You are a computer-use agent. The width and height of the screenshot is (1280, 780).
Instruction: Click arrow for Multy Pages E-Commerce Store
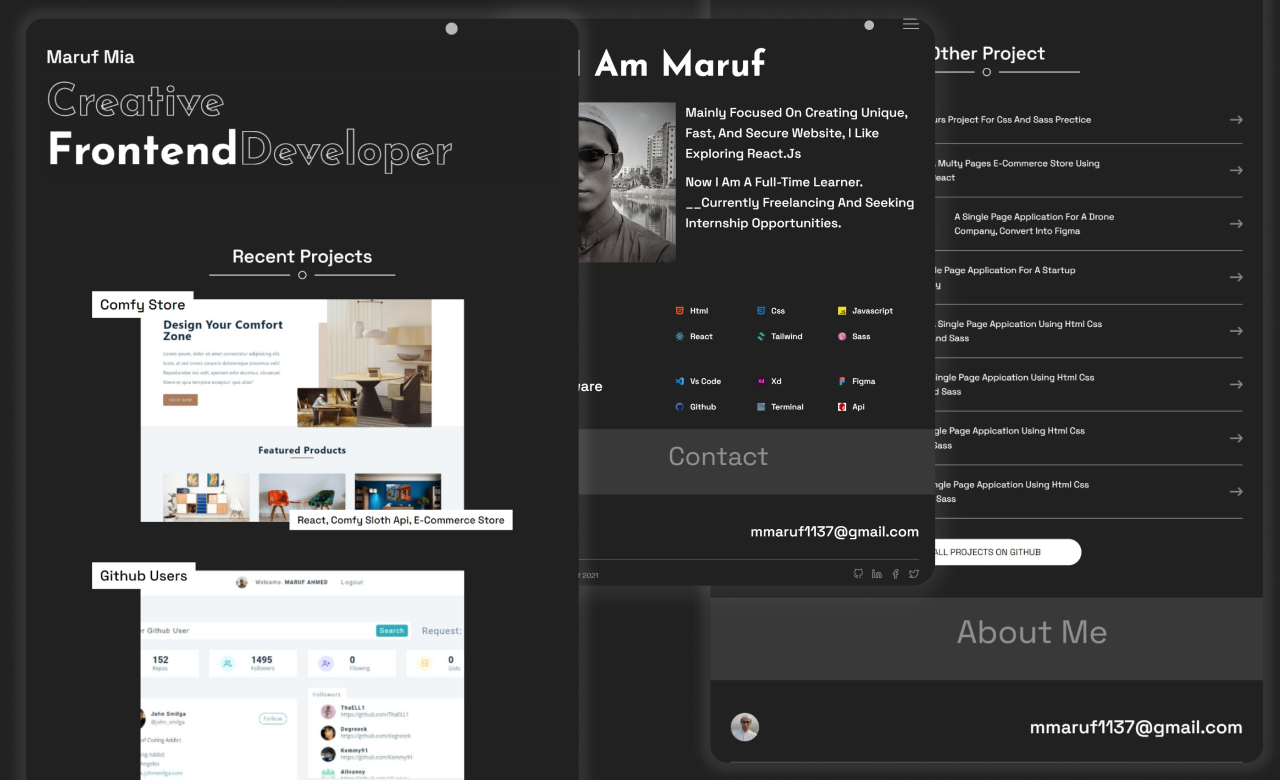1236,170
